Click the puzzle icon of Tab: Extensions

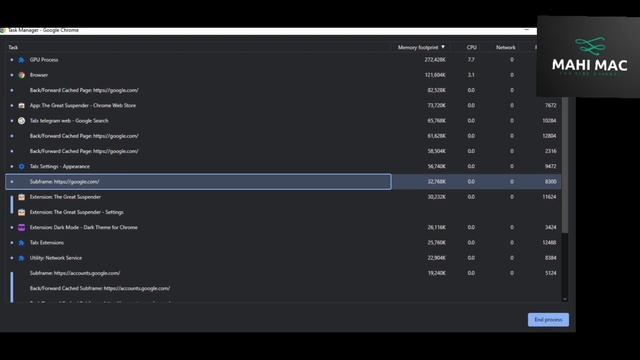point(22,243)
